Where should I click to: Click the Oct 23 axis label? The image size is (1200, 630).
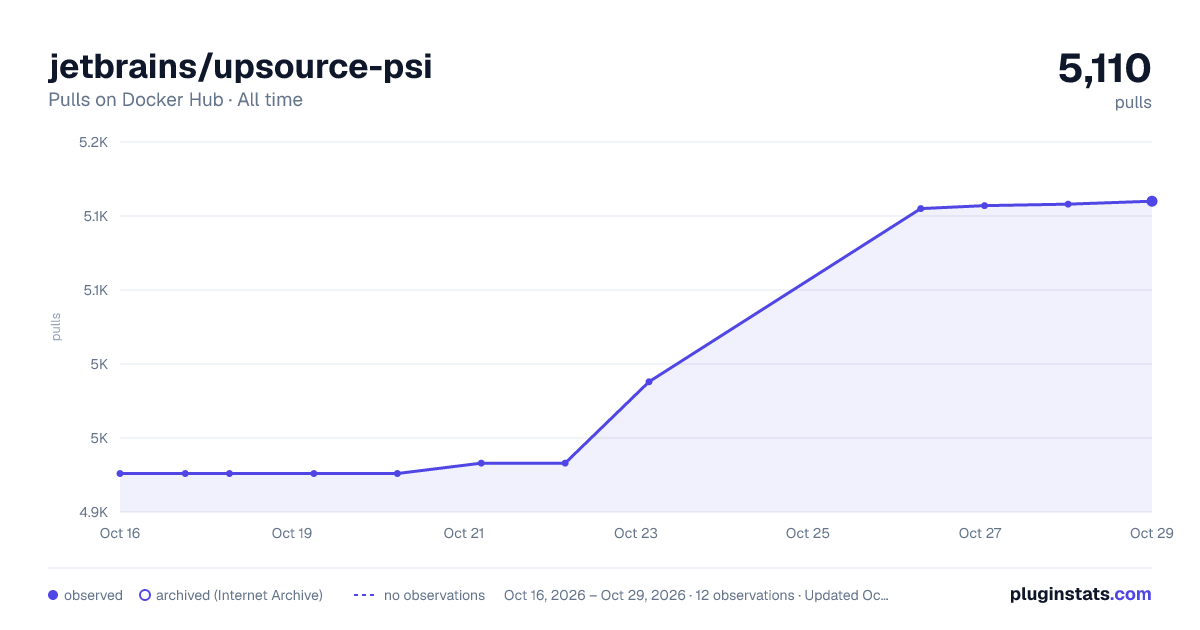(x=636, y=533)
